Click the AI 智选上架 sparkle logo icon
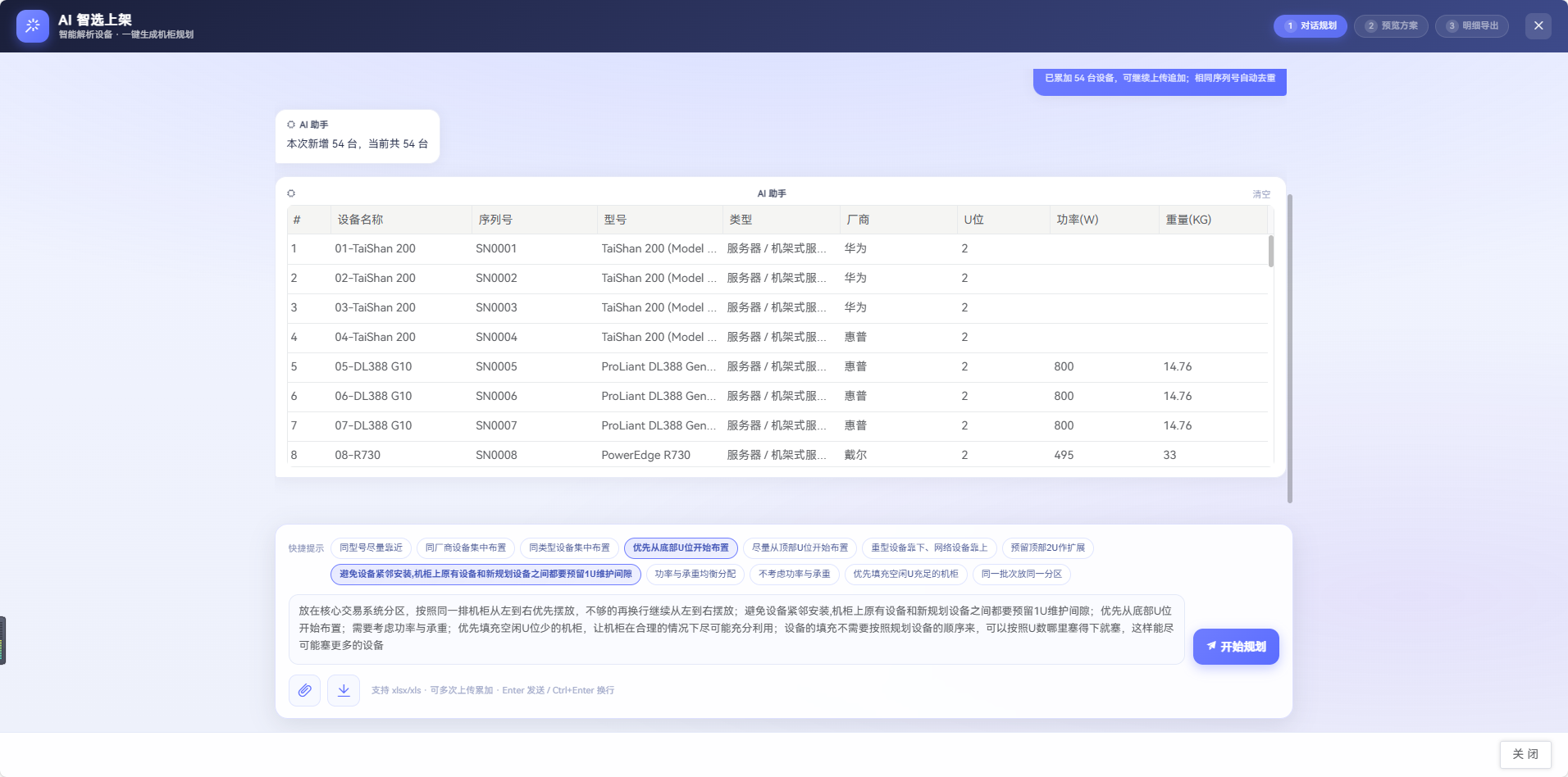Screen dimensions: 1568x777 (x=33, y=26)
